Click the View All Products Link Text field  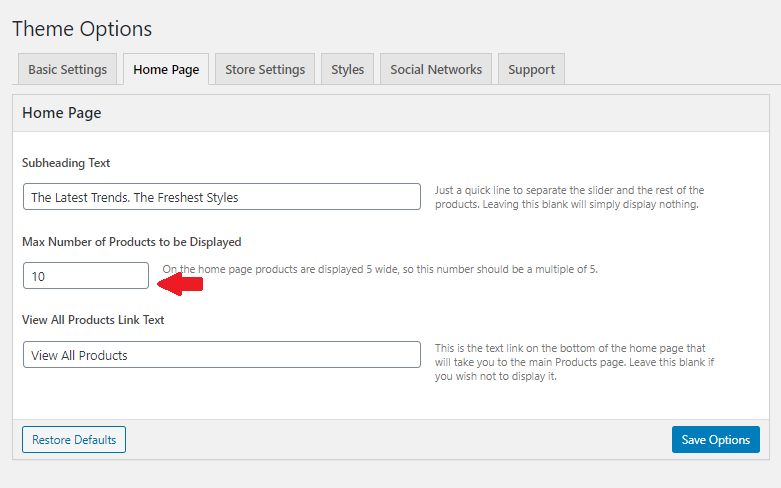[222, 355]
